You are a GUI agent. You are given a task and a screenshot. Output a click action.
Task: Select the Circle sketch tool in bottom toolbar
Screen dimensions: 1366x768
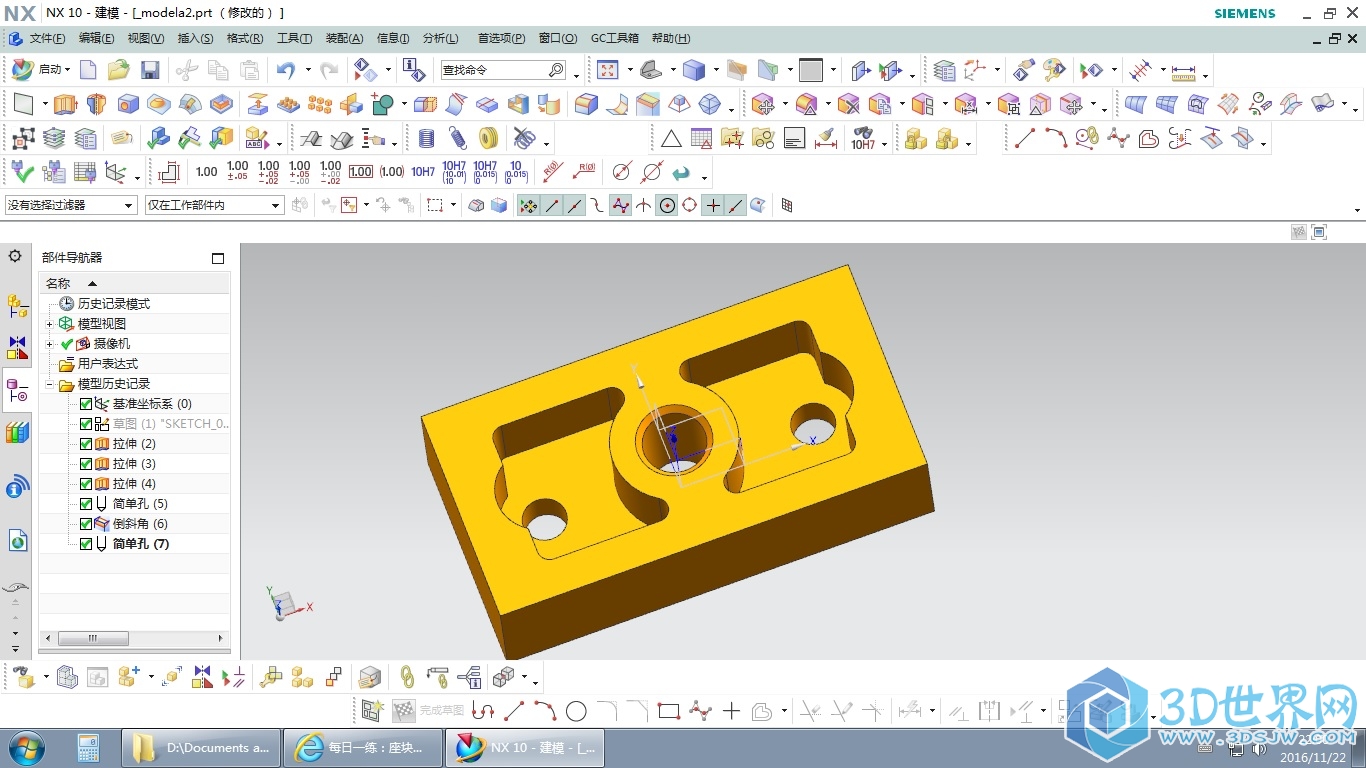(576, 711)
